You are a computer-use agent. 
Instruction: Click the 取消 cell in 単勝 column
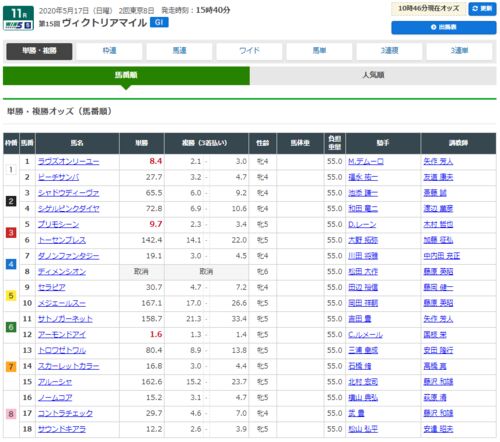(x=141, y=272)
